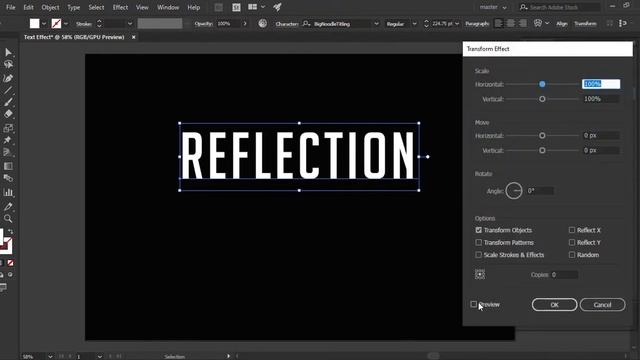Expand the opacity arrow
The height and width of the screenshot is (360, 640).
[x=245, y=24]
